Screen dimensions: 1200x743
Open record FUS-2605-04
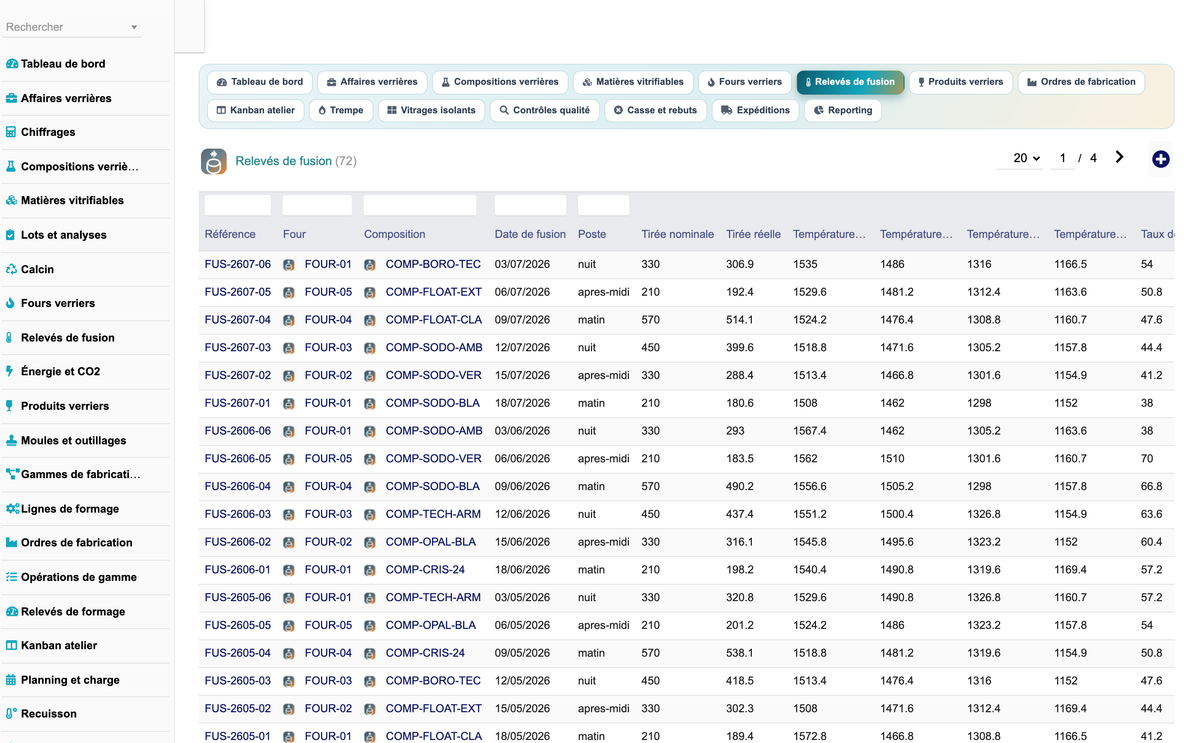tap(238, 653)
